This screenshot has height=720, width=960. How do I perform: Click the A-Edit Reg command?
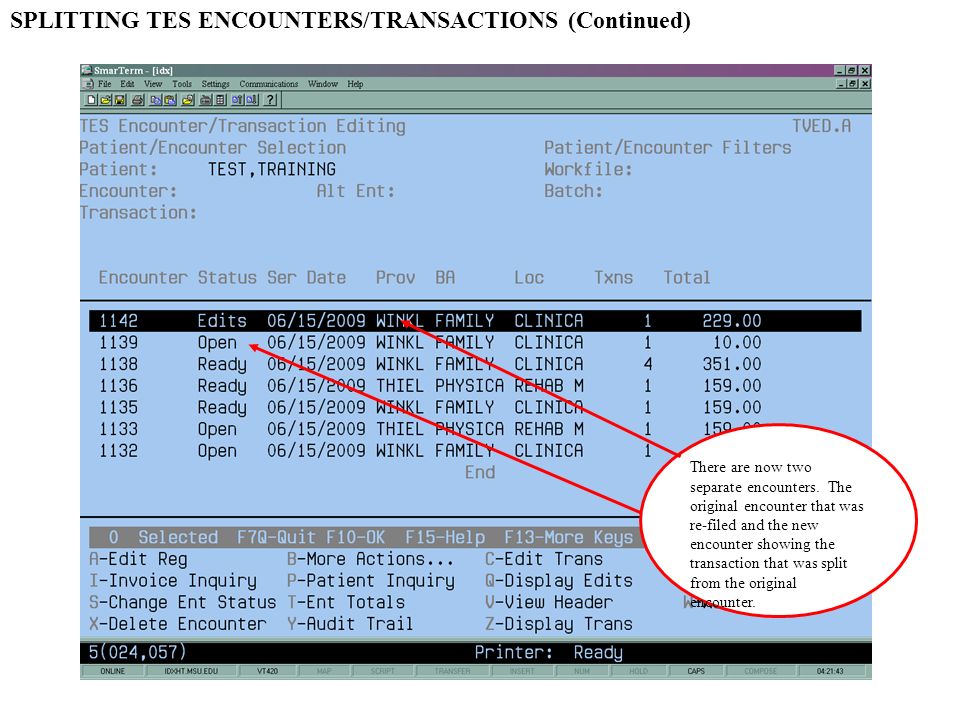coord(138,559)
